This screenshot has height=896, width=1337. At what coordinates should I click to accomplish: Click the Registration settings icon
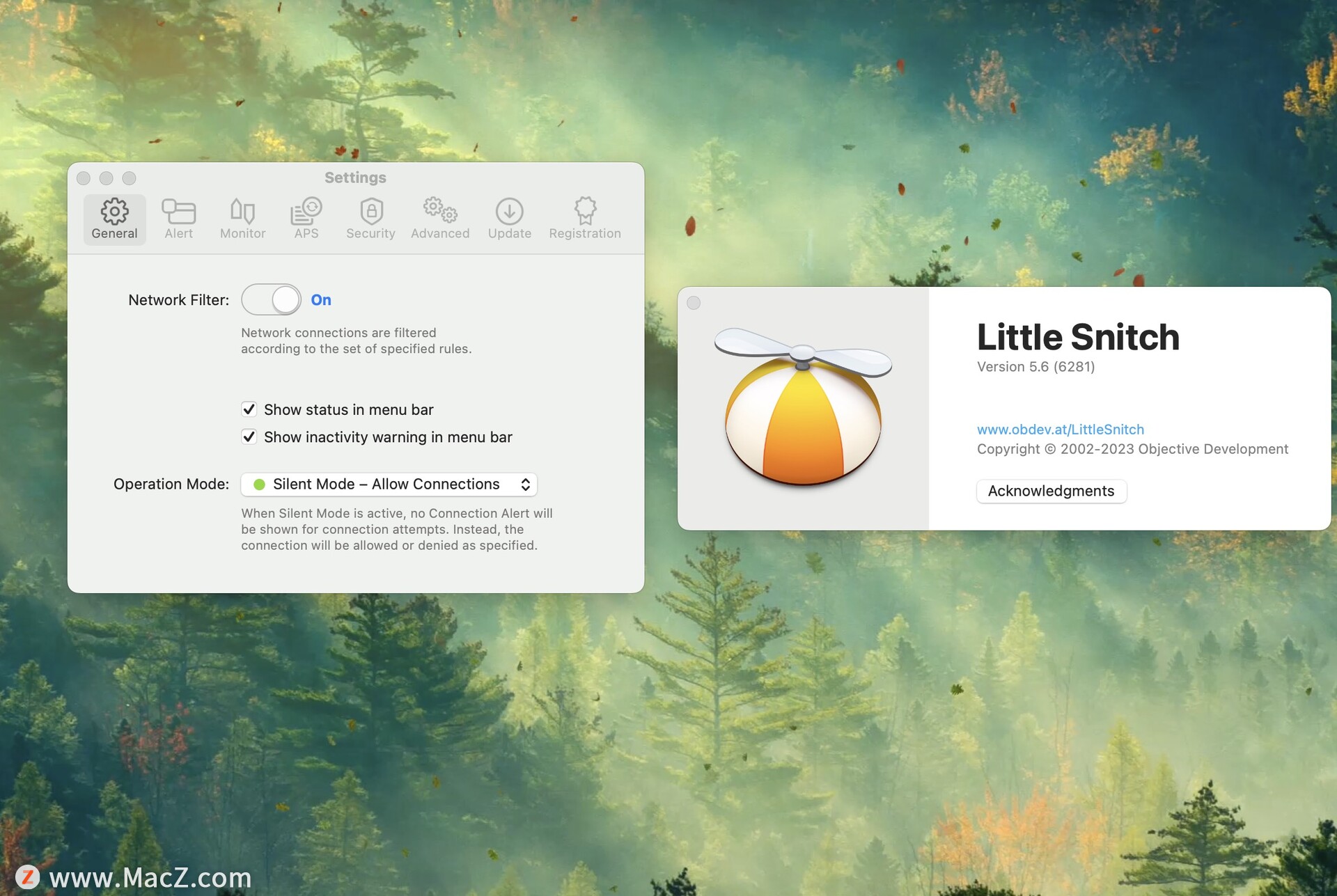(x=585, y=218)
